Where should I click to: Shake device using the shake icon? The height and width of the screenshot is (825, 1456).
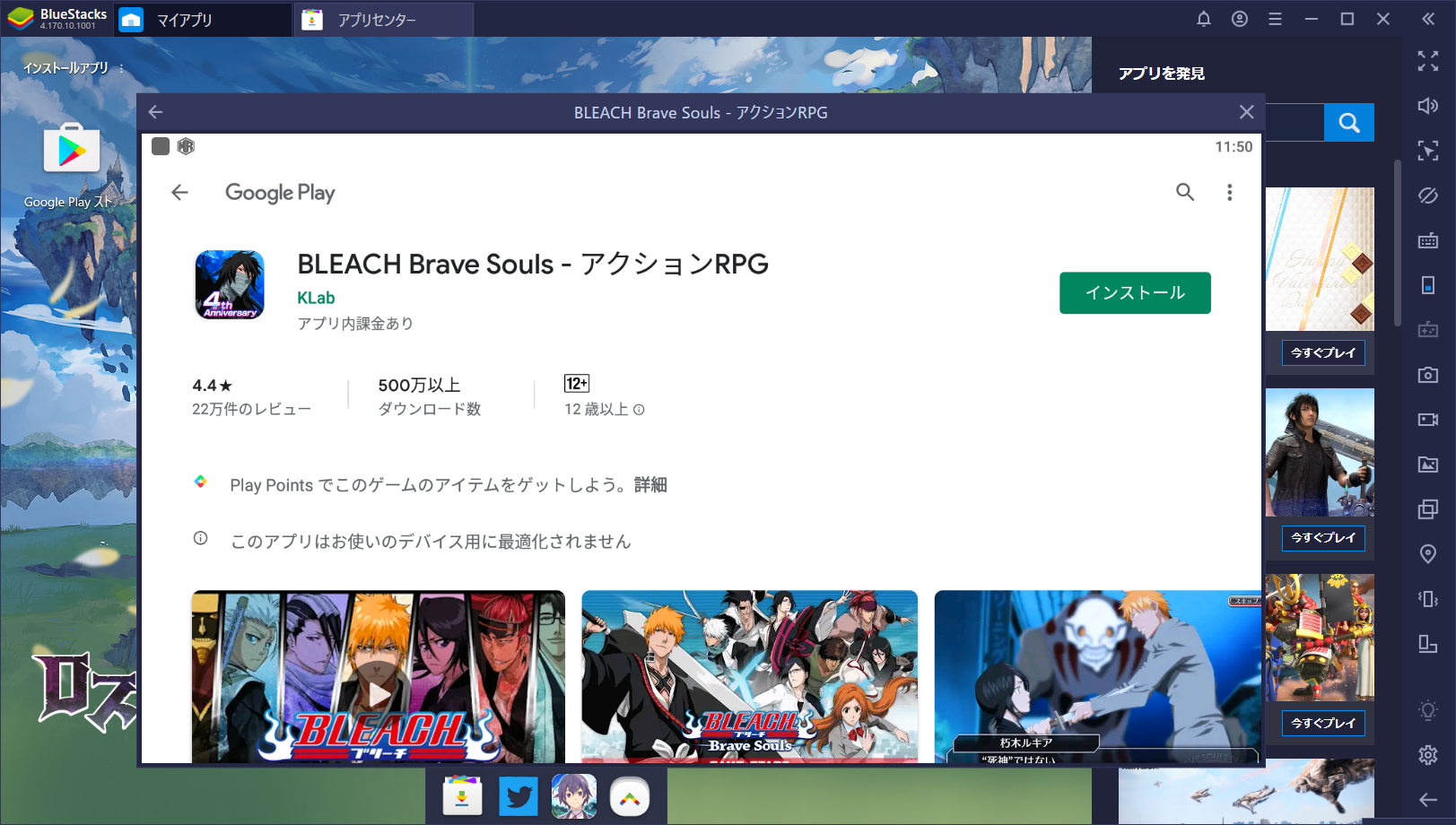[1428, 599]
